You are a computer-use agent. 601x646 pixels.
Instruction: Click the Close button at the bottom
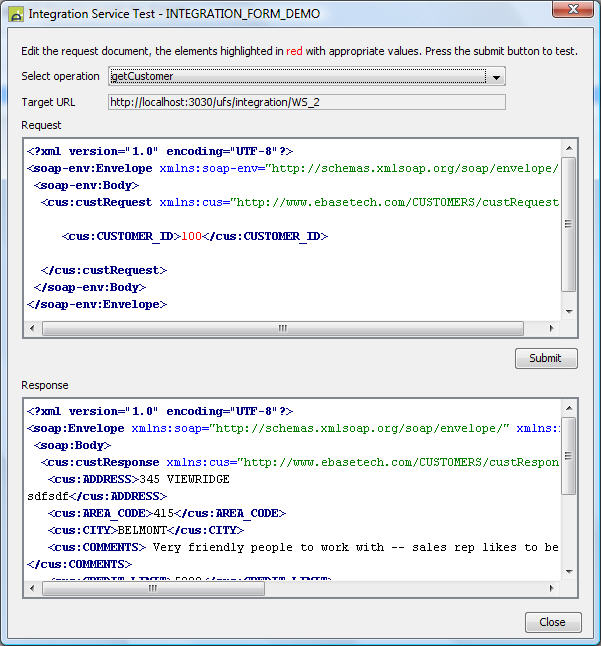point(552,622)
